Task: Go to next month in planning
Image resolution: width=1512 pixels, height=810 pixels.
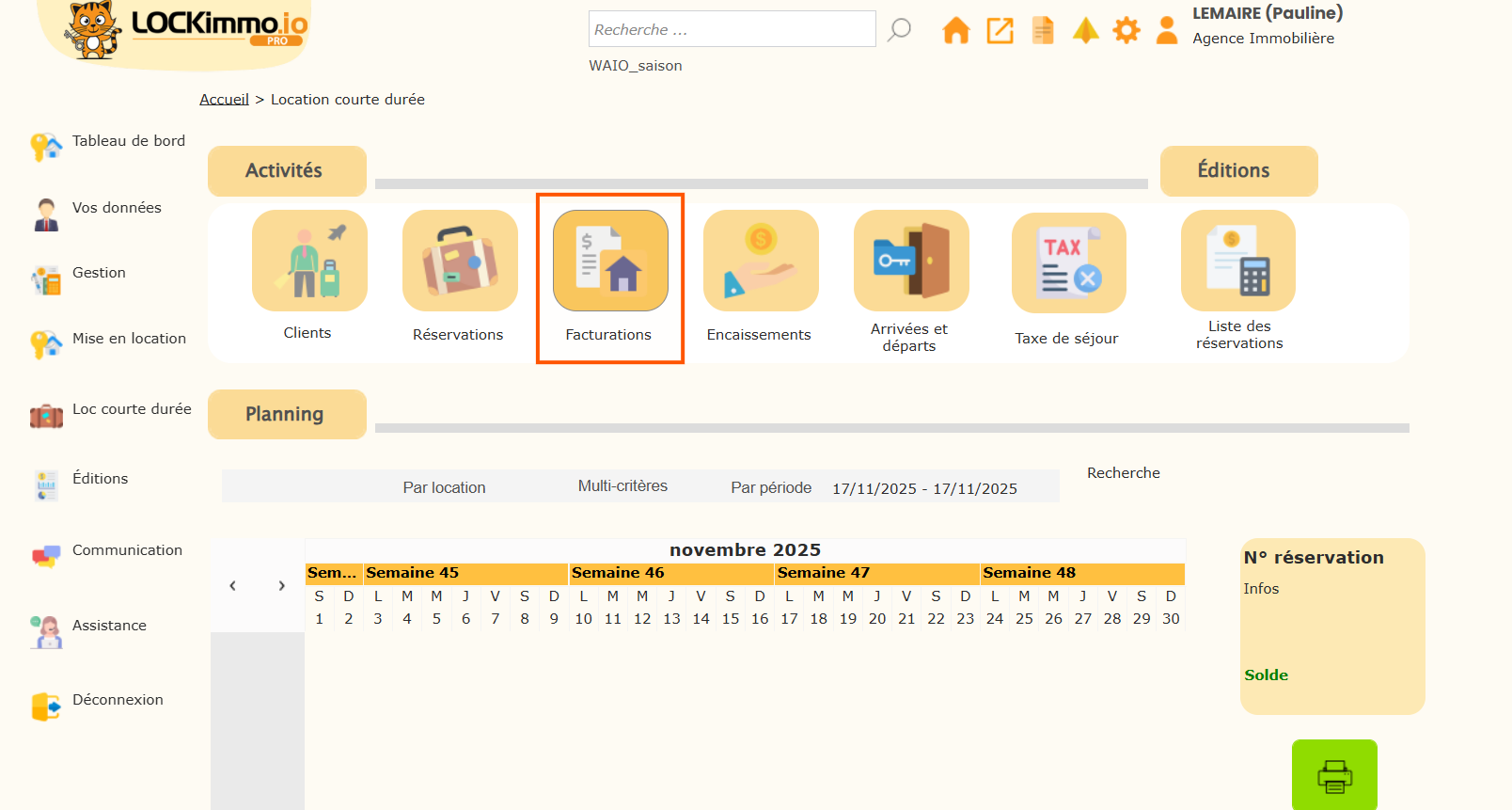Action: pyautogui.click(x=281, y=586)
